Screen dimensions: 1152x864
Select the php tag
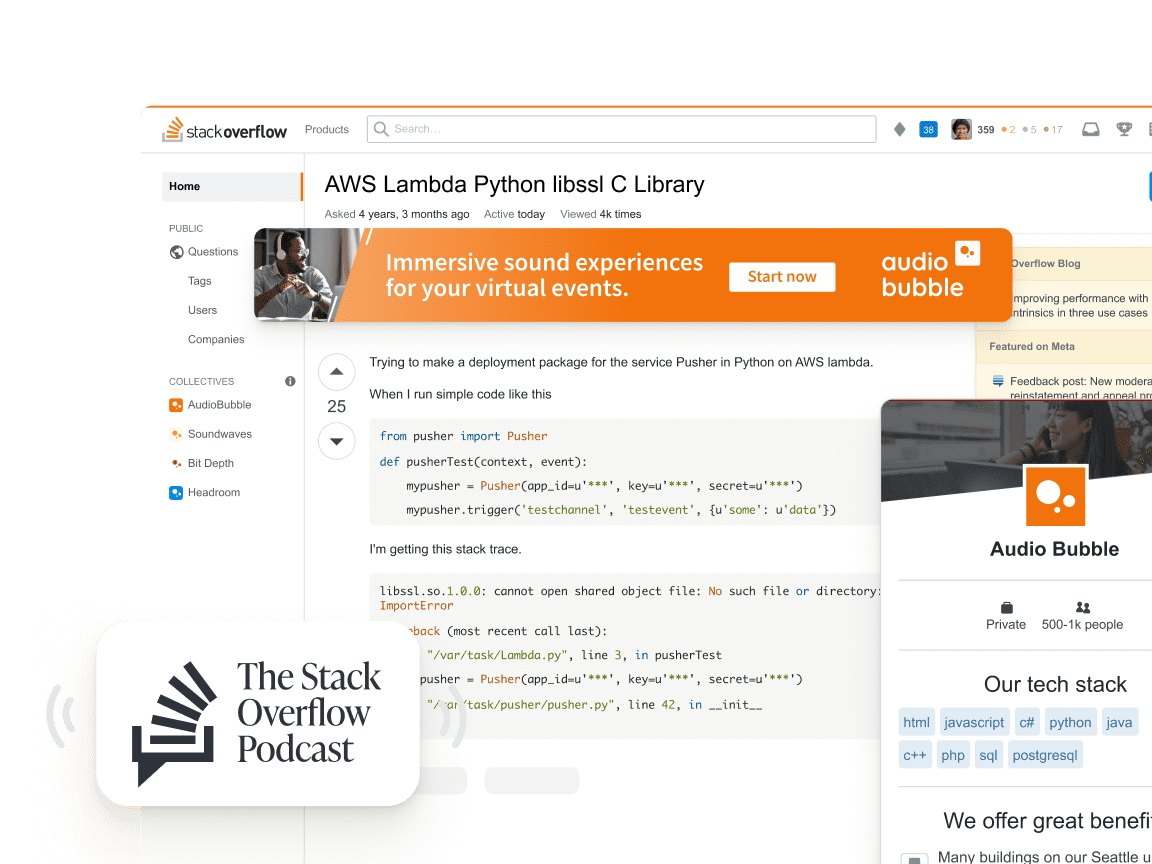click(x=953, y=755)
